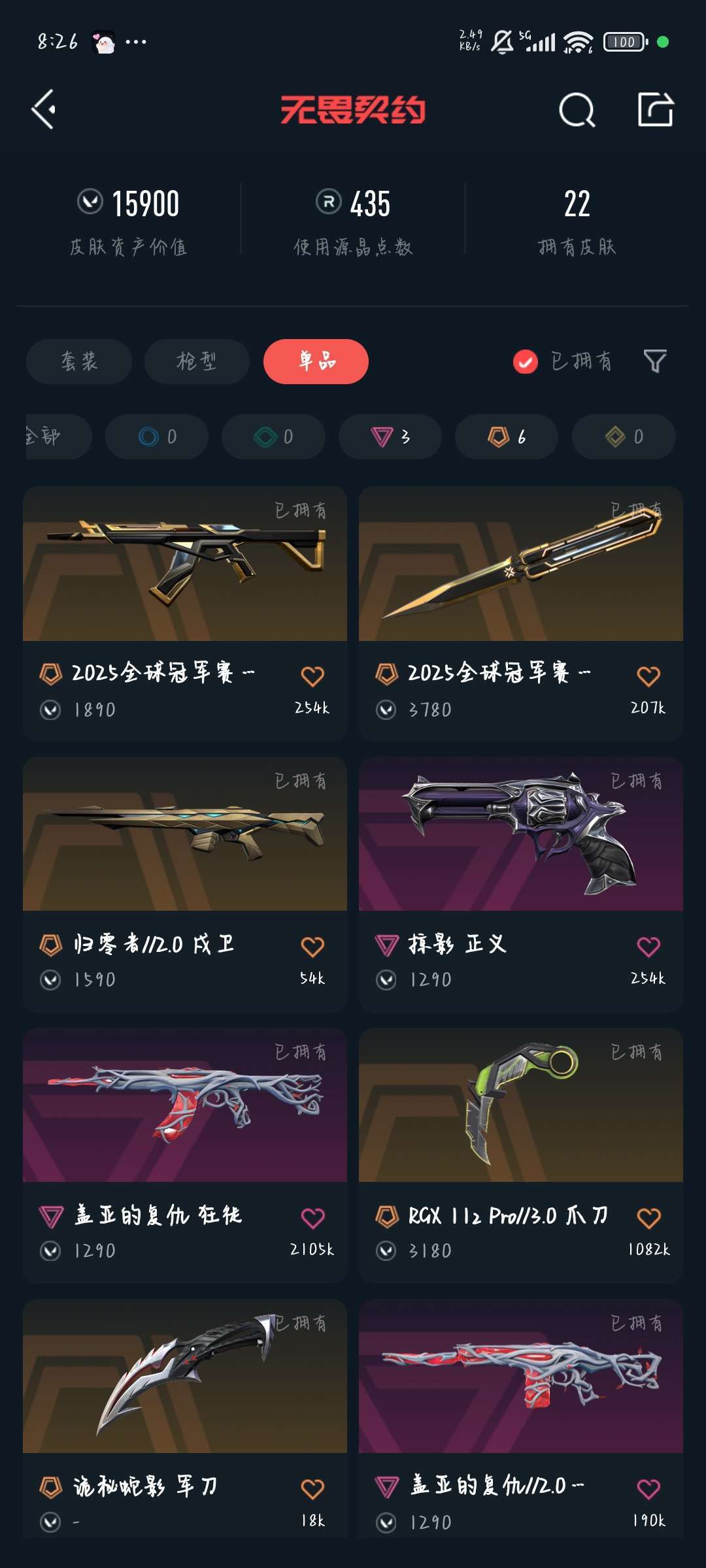This screenshot has width=706, height=1568.
Task: Select the orange pentagon tier filter showing 6
Action: [x=507, y=436]
